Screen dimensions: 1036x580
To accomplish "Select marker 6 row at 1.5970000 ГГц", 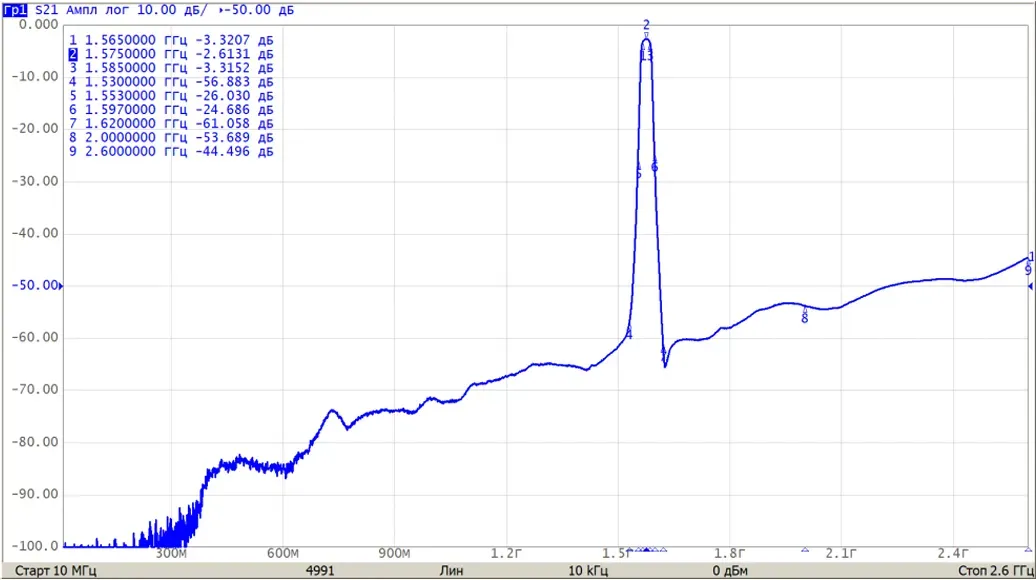I will (171, 110).
